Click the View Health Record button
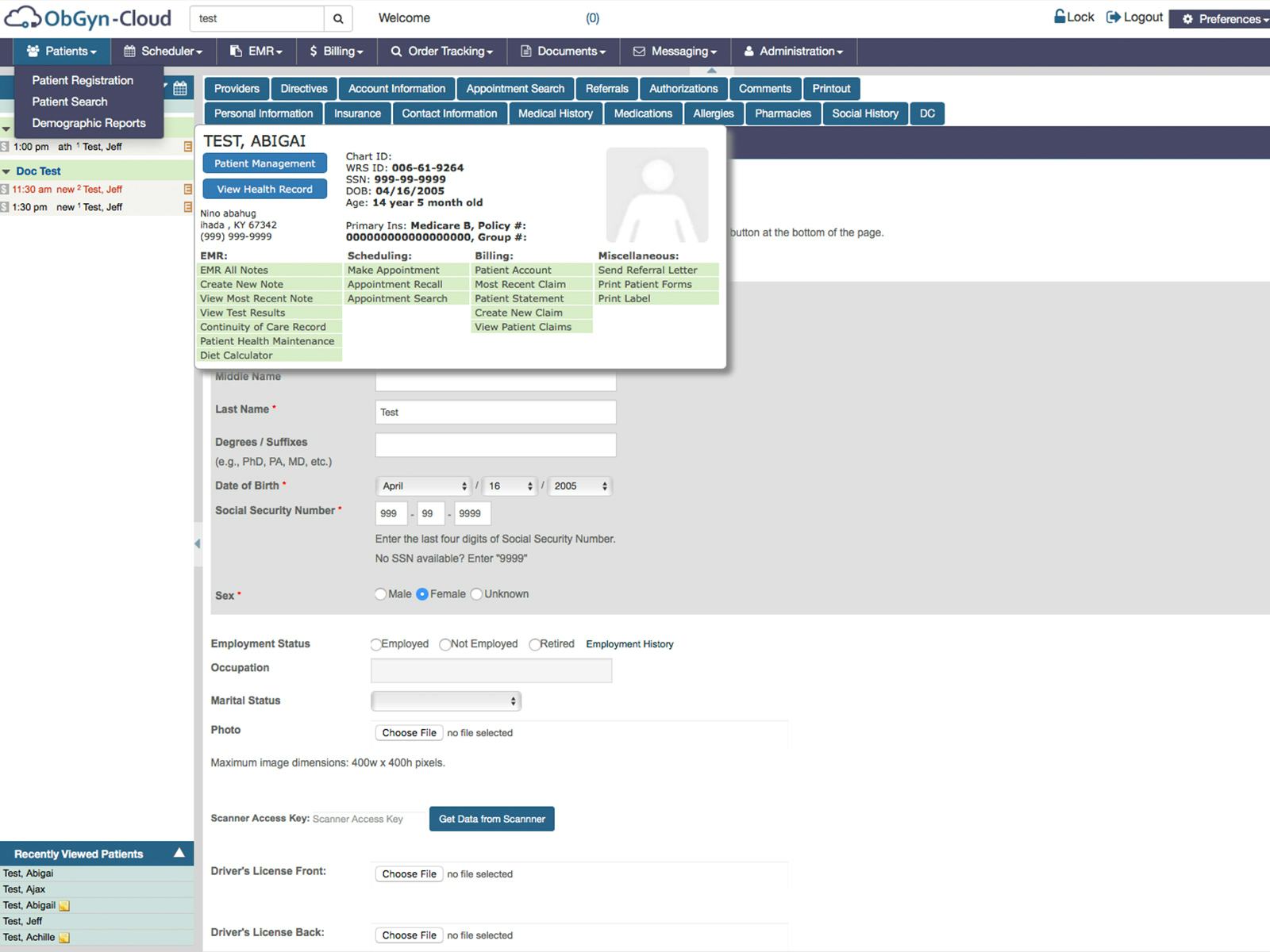Viewport: 1270px width, 952px height. [264, 189]
